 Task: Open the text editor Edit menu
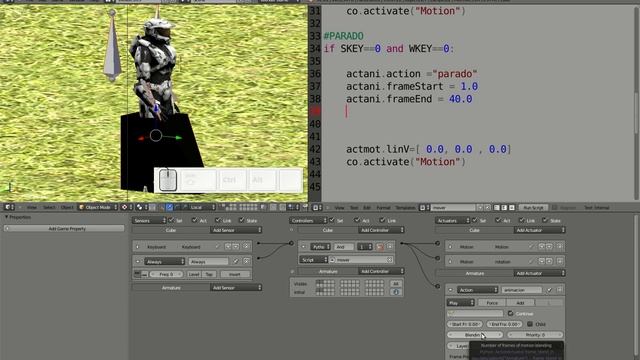pyautogui.click(x=367, y=207)
